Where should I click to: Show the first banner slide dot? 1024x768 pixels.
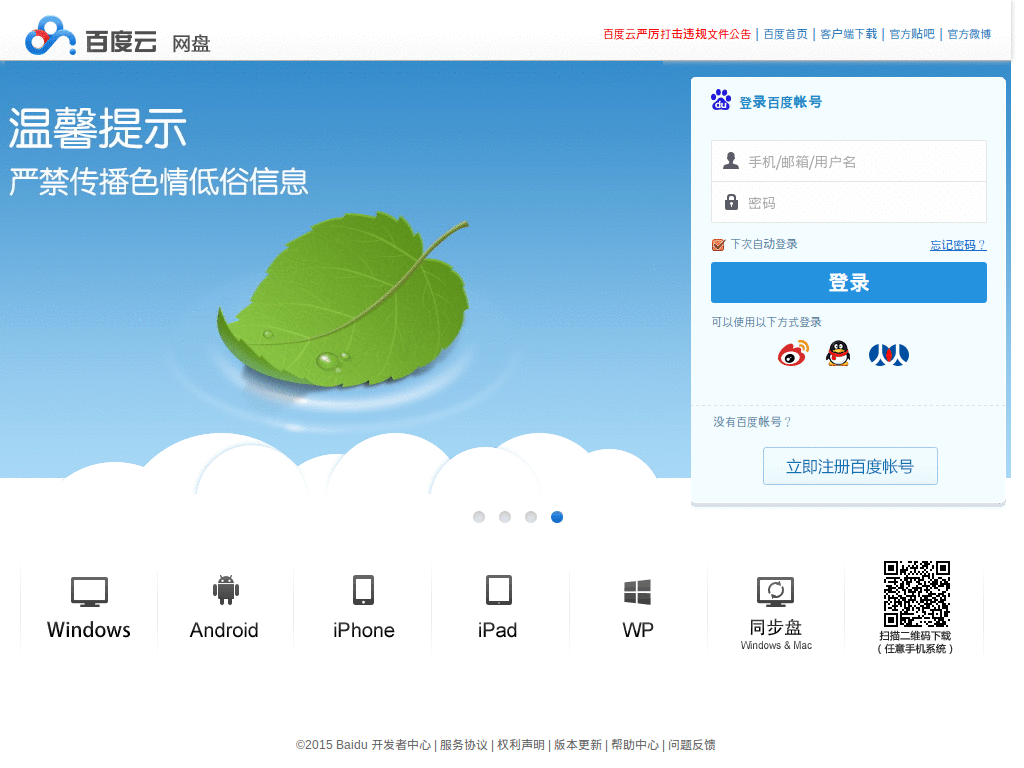click(479, 517)
